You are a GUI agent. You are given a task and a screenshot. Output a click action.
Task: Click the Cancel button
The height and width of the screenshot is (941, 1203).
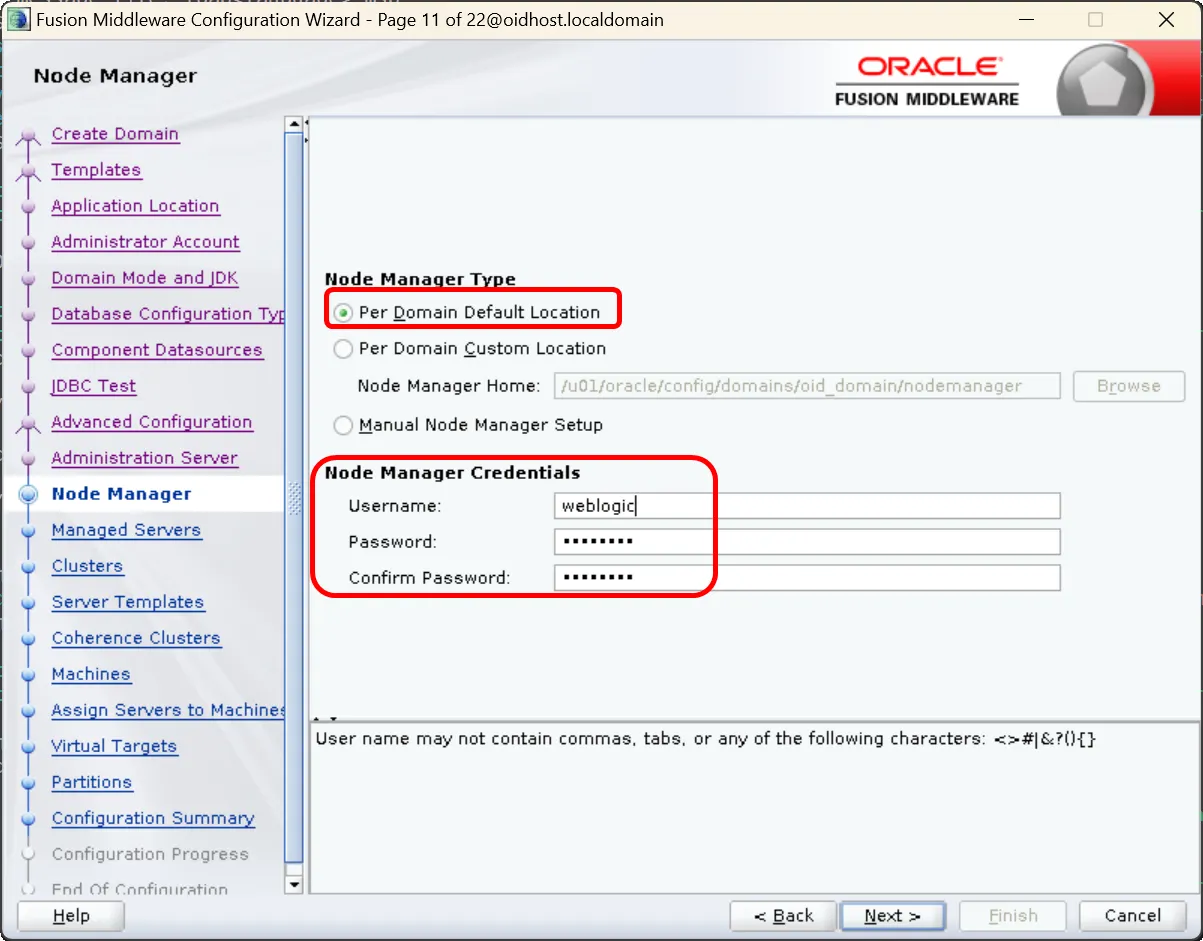(x=1133, y=916)
